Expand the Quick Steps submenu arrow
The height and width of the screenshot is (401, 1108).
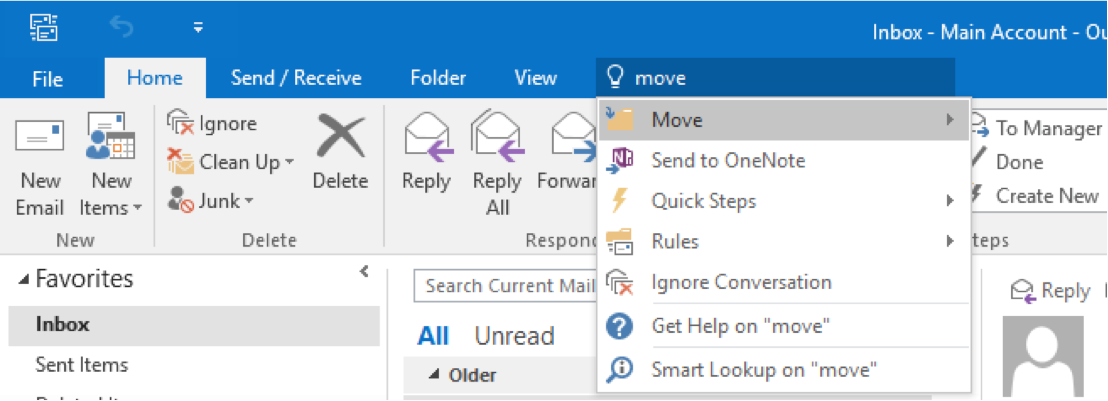pos(950,201)
